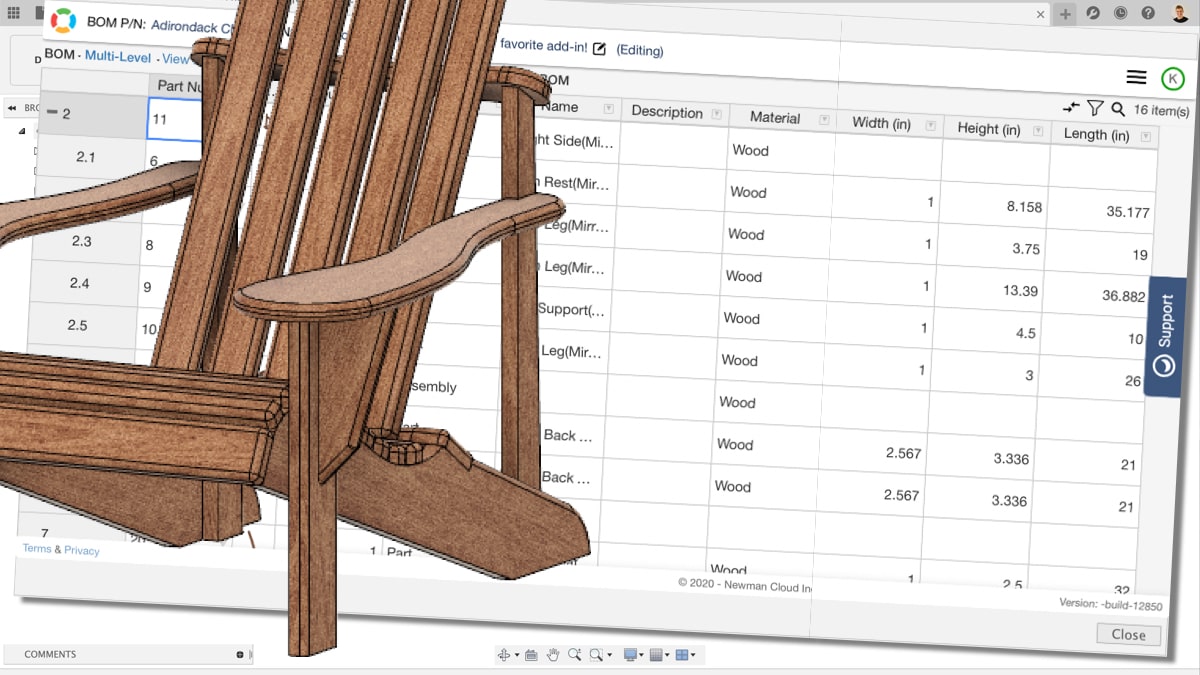The width and height of the screenshot is (1200, 675).
Task: Click the collapse columns arrows icon
Action: (1071, 107)
